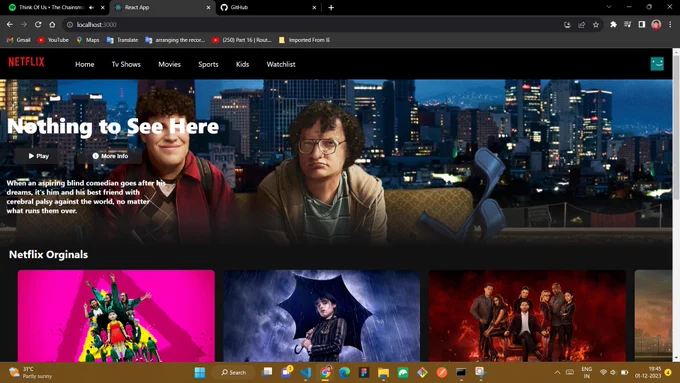Open the green profile avatar icon

[x=657, y=64]
